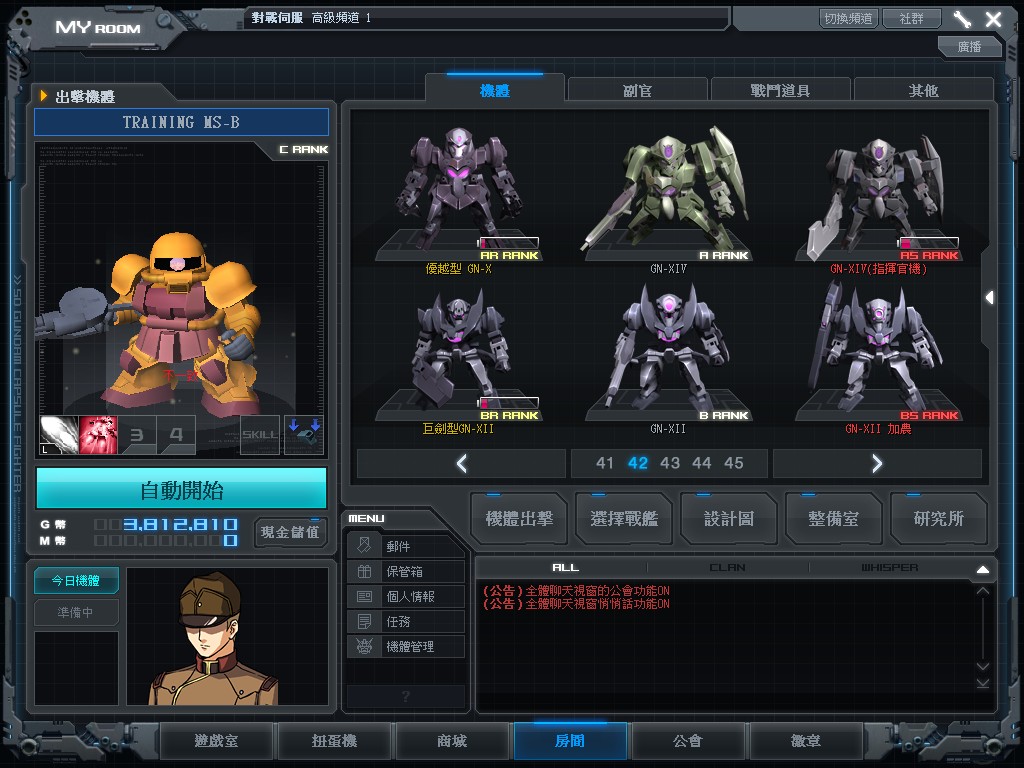Click the 機體出擊 button

pyautogui.click(x=519, y=519)
